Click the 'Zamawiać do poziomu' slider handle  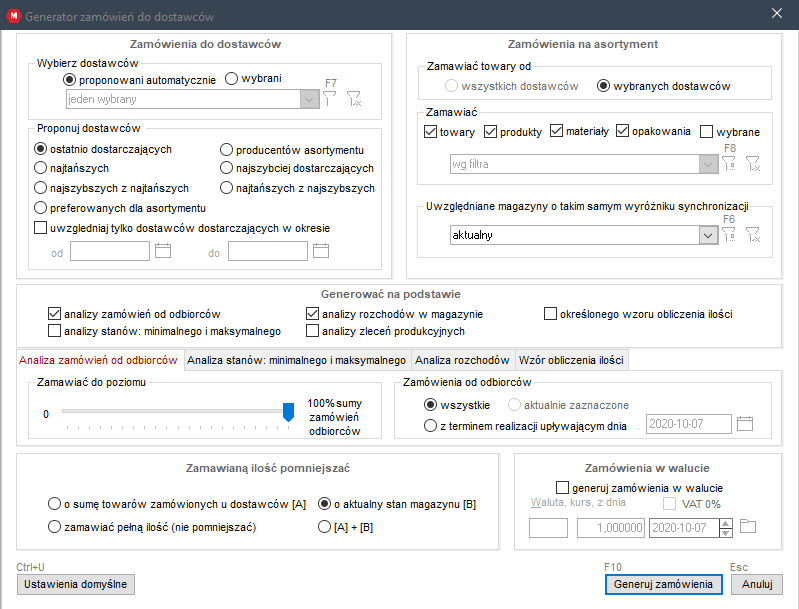click(288, 411)
